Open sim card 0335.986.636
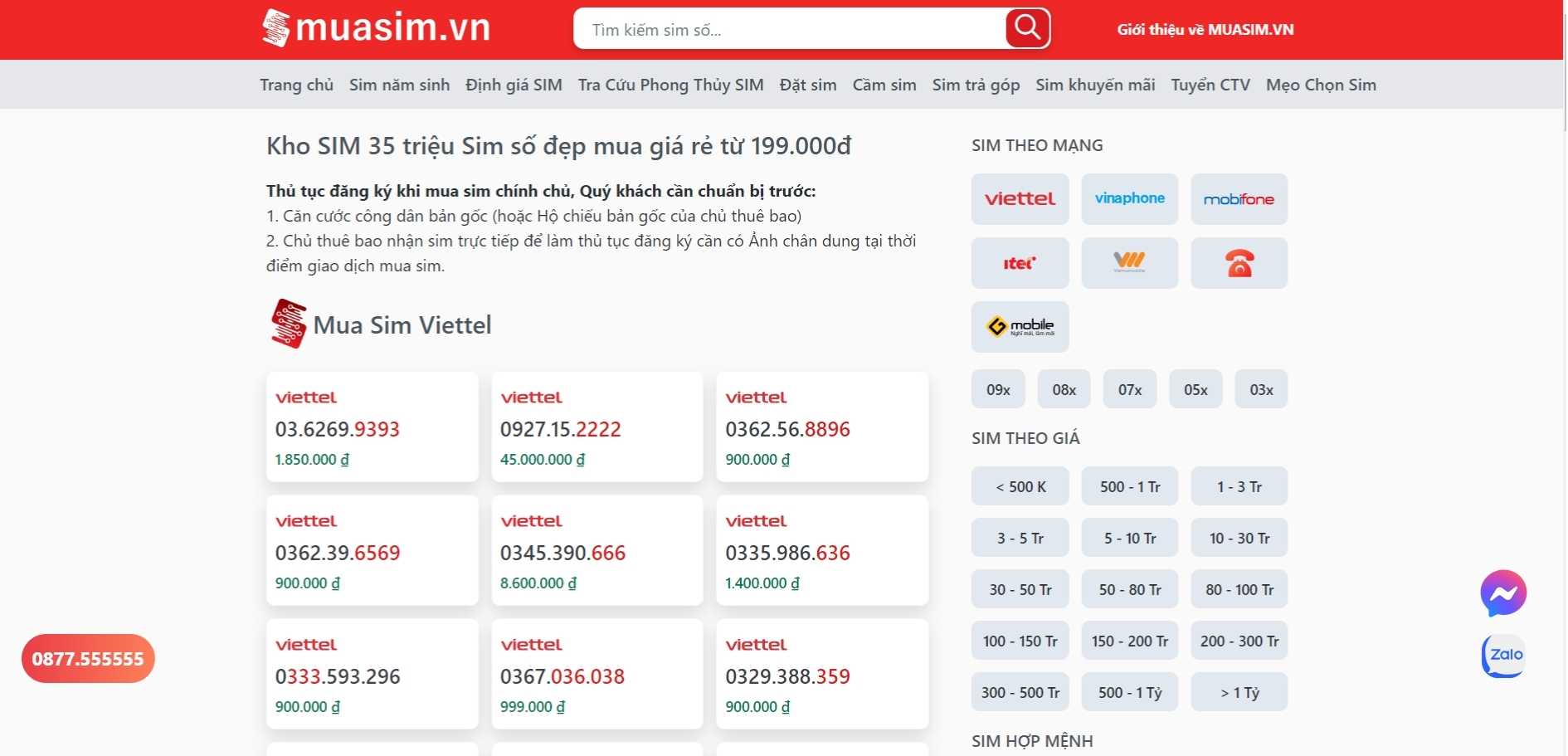The image size is (1568, 756). point(821,550)
